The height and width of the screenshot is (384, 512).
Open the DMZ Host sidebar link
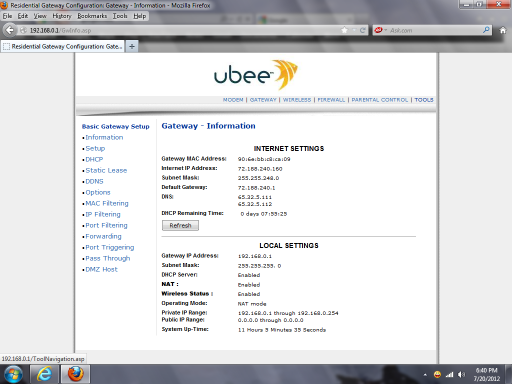coord(102,269)
